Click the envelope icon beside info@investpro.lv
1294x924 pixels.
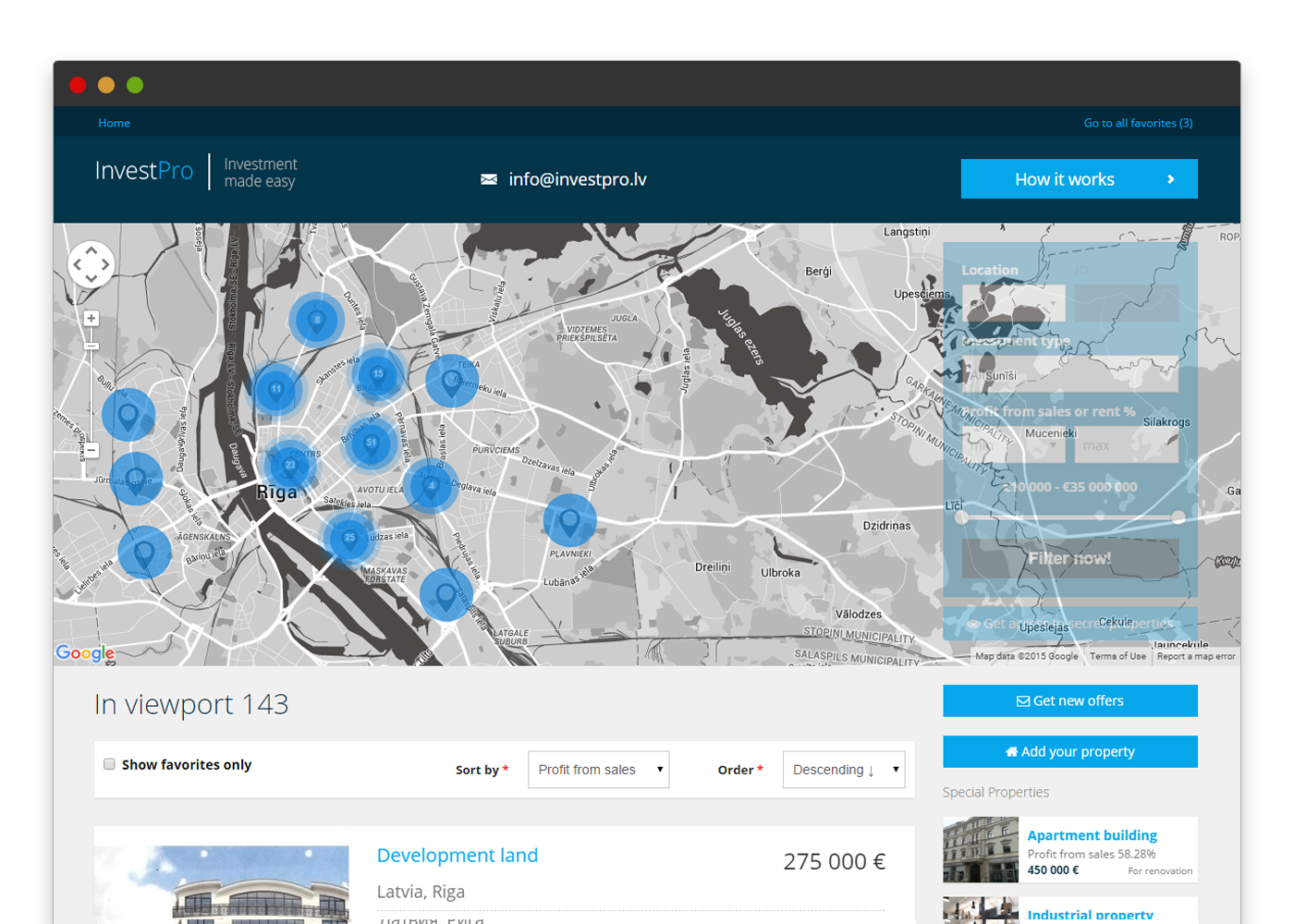[489, 179]
